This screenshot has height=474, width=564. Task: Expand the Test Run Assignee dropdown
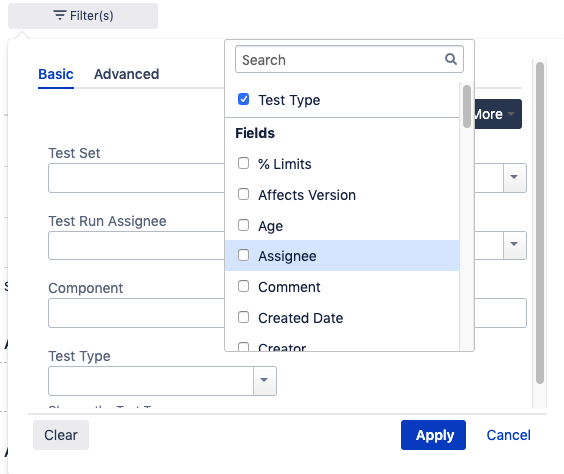tap(514, 245)
